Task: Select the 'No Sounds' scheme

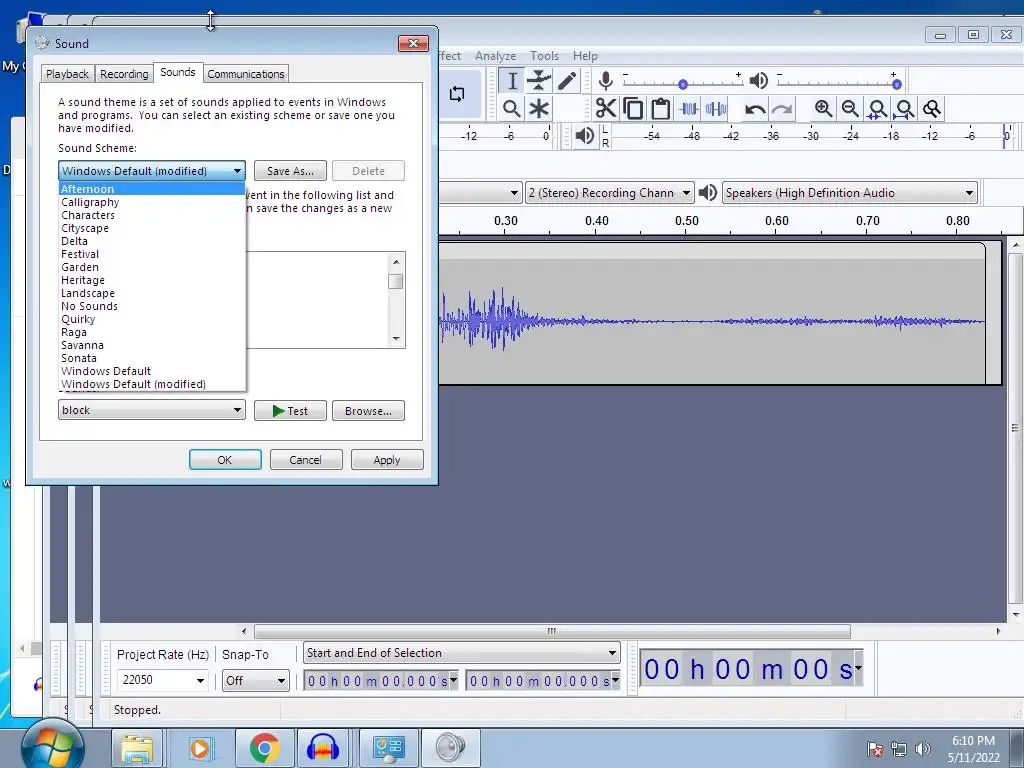Action: [x=152, y=306]
